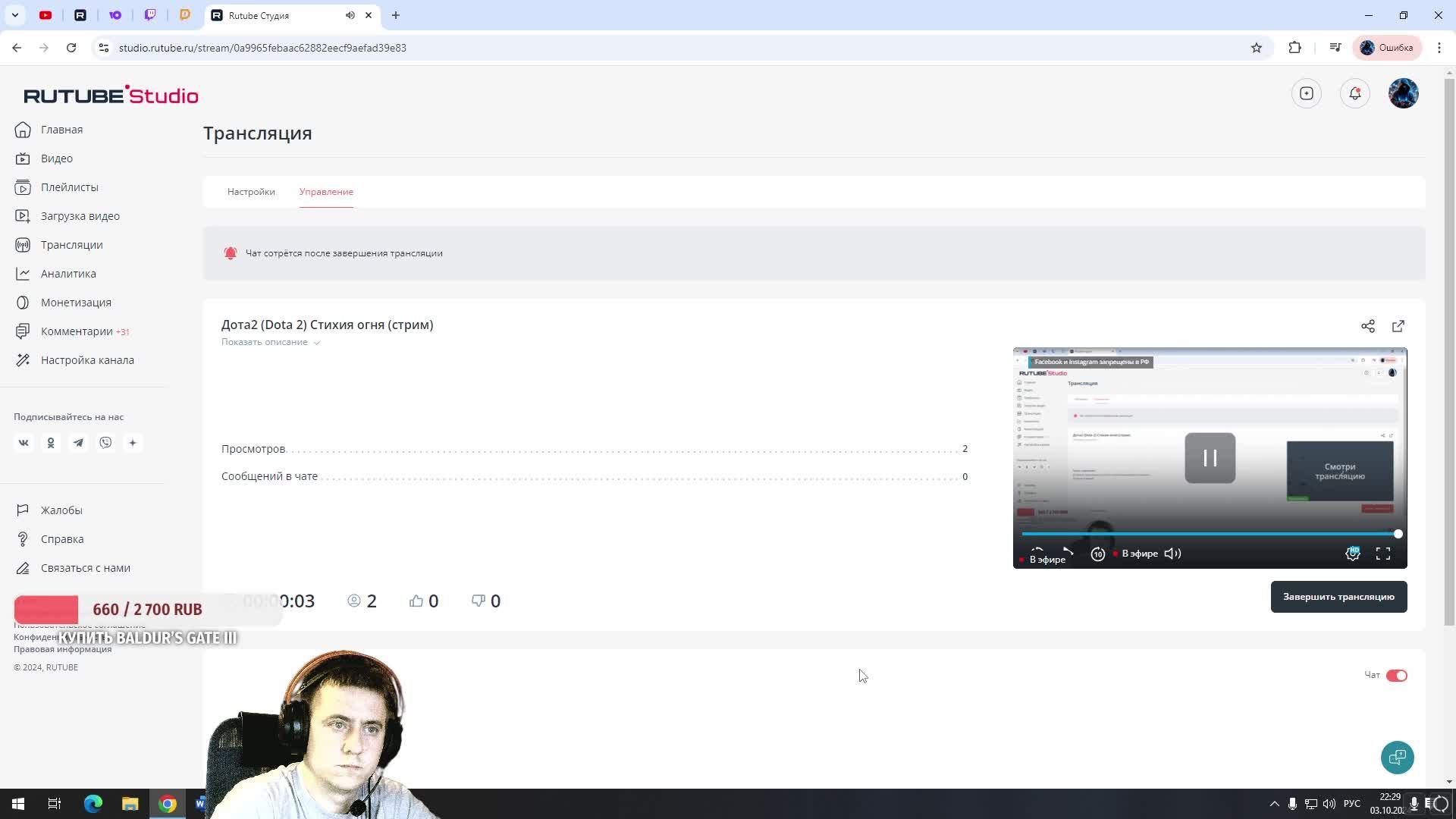
Task: Bookmark this page with star icon
Action: 1256,48
